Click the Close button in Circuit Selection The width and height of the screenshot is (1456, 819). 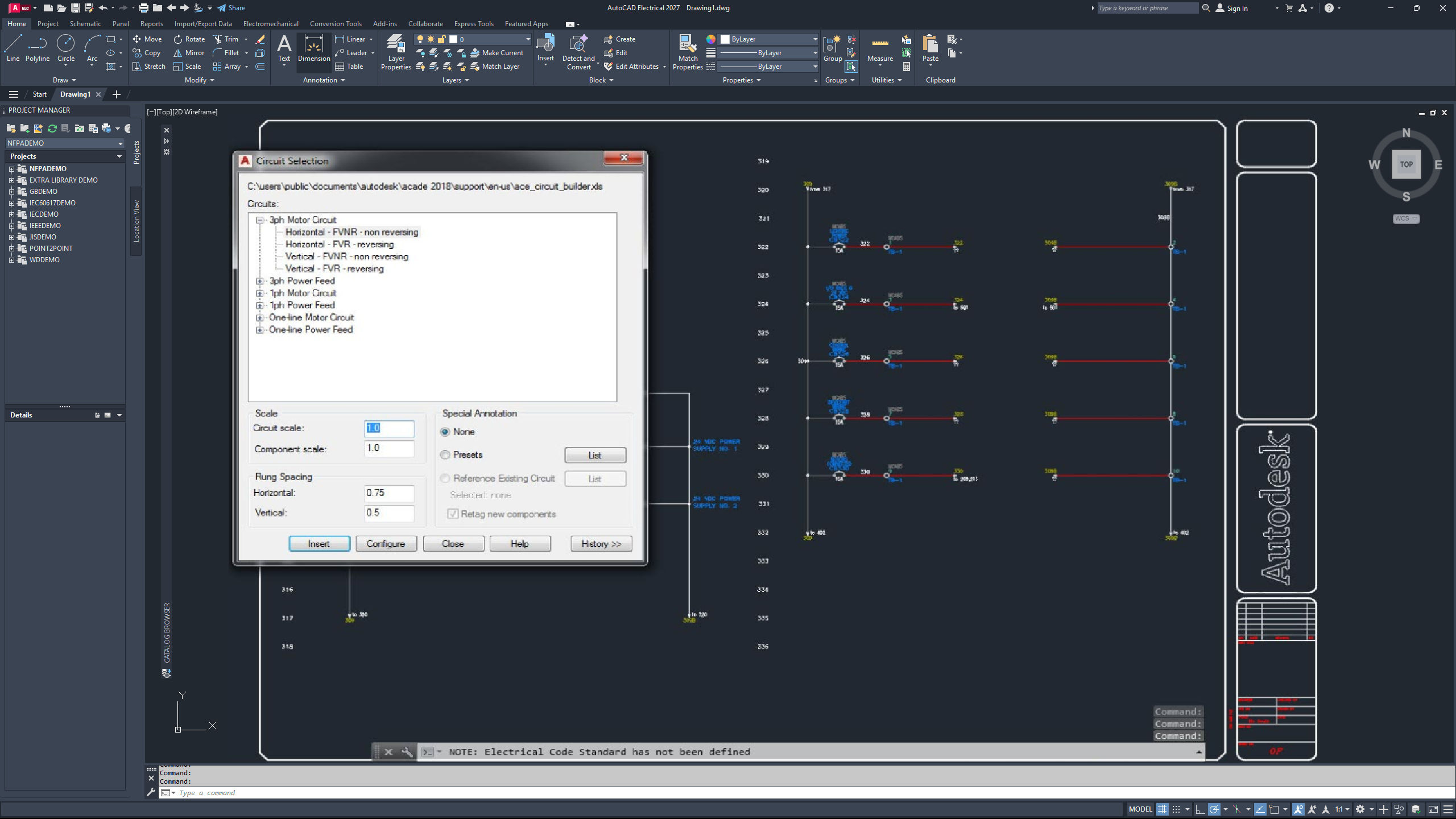[453, 544]
